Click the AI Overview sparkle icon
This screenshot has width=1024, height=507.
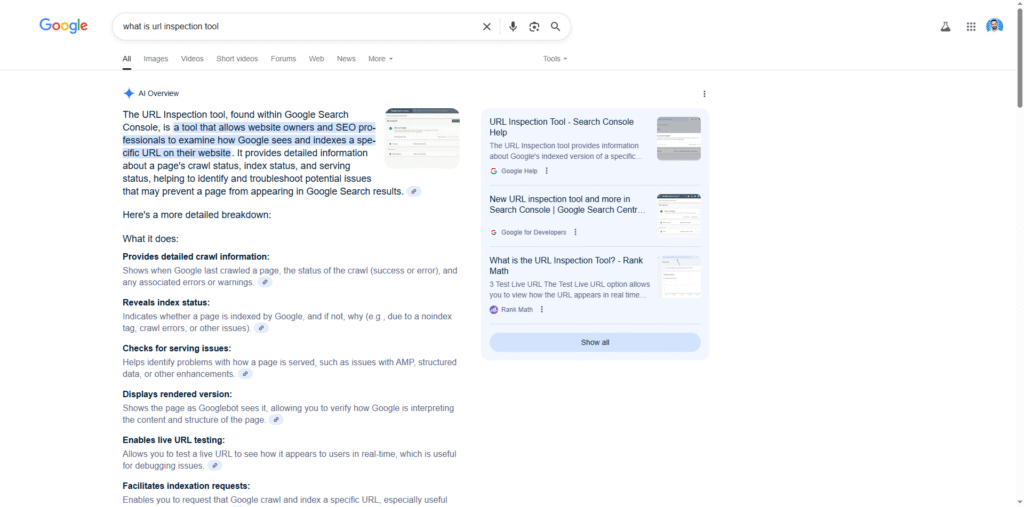(x=129, y=93)
